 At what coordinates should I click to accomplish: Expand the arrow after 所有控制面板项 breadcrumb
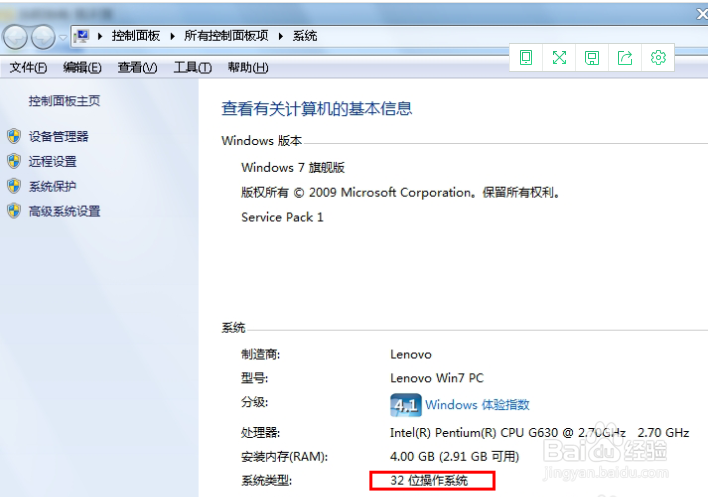coord(281,36)
